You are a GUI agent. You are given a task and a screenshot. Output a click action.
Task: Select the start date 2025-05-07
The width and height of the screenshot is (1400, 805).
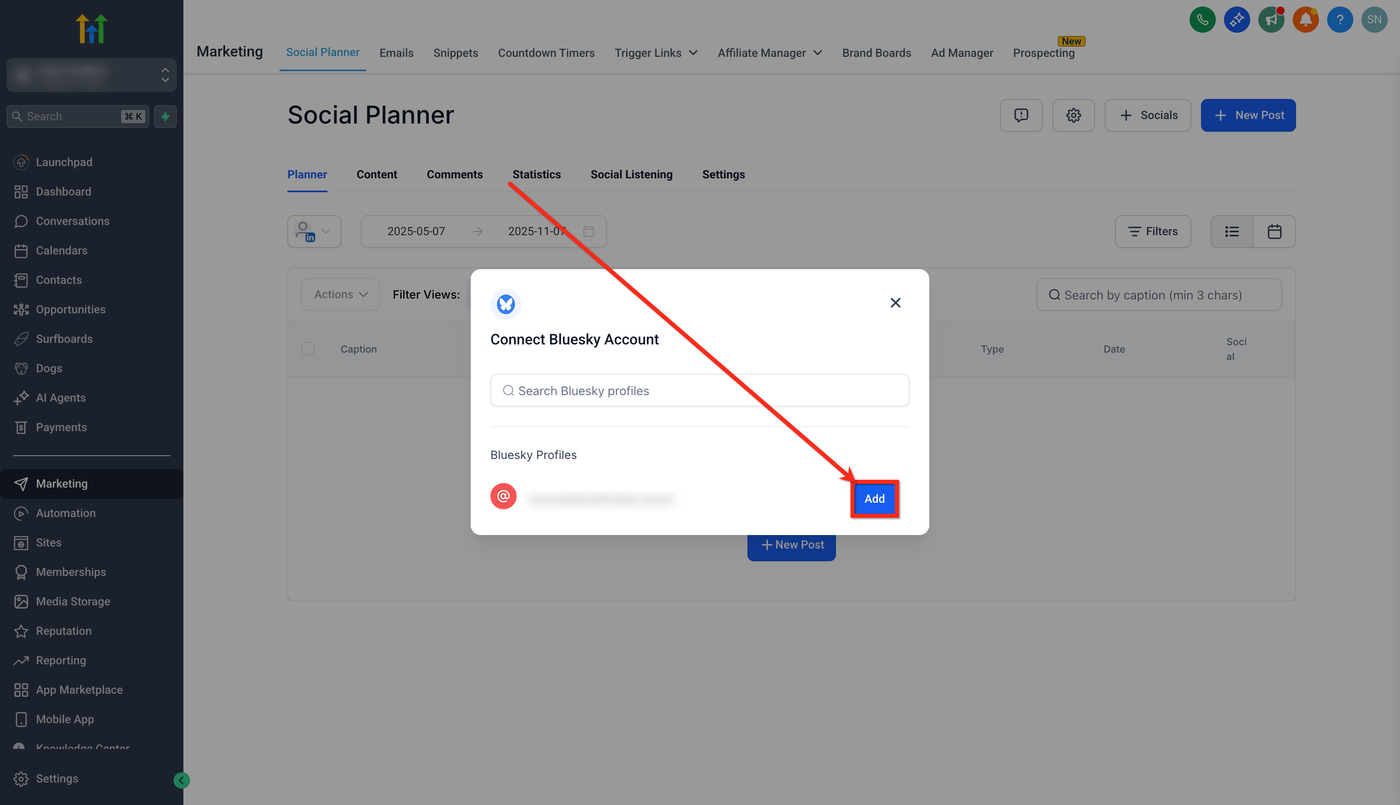(x=416, y=231)
